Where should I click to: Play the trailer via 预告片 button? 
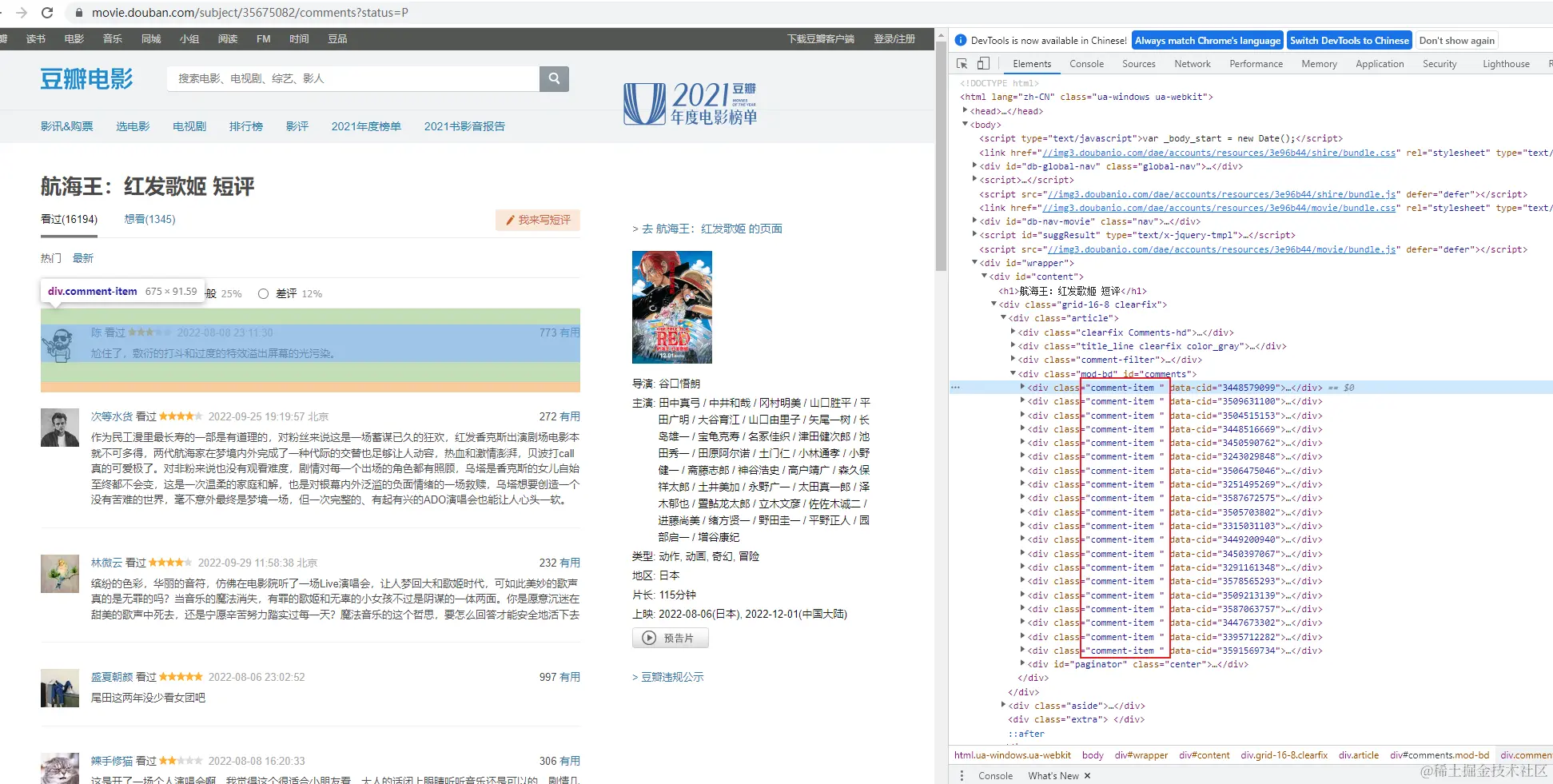(x=670, y=638)
